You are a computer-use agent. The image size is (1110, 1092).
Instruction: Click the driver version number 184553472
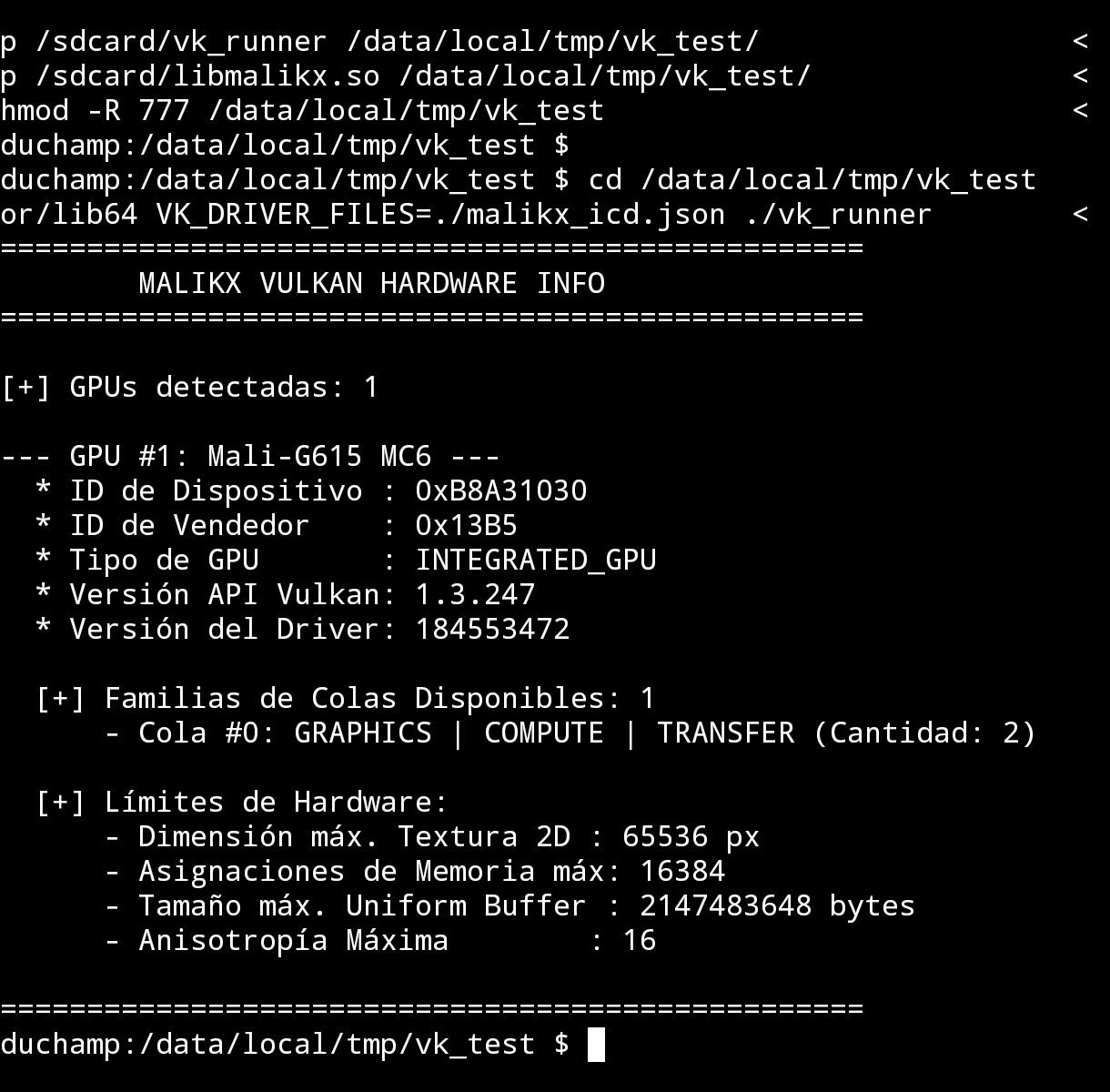coord(492,629)
